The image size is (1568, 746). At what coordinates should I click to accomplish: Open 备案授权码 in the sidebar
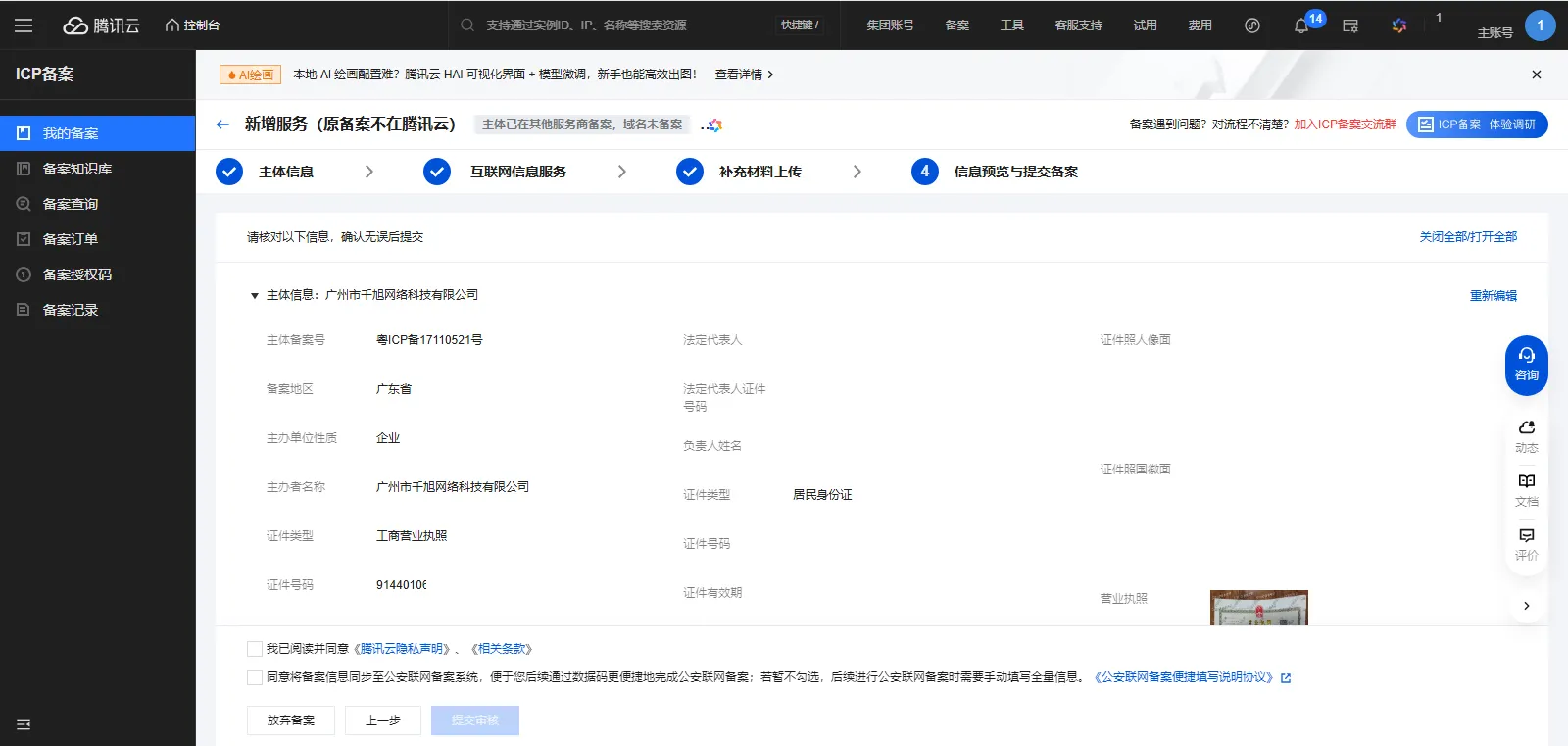pyautogui.click(x=98, y=274)
